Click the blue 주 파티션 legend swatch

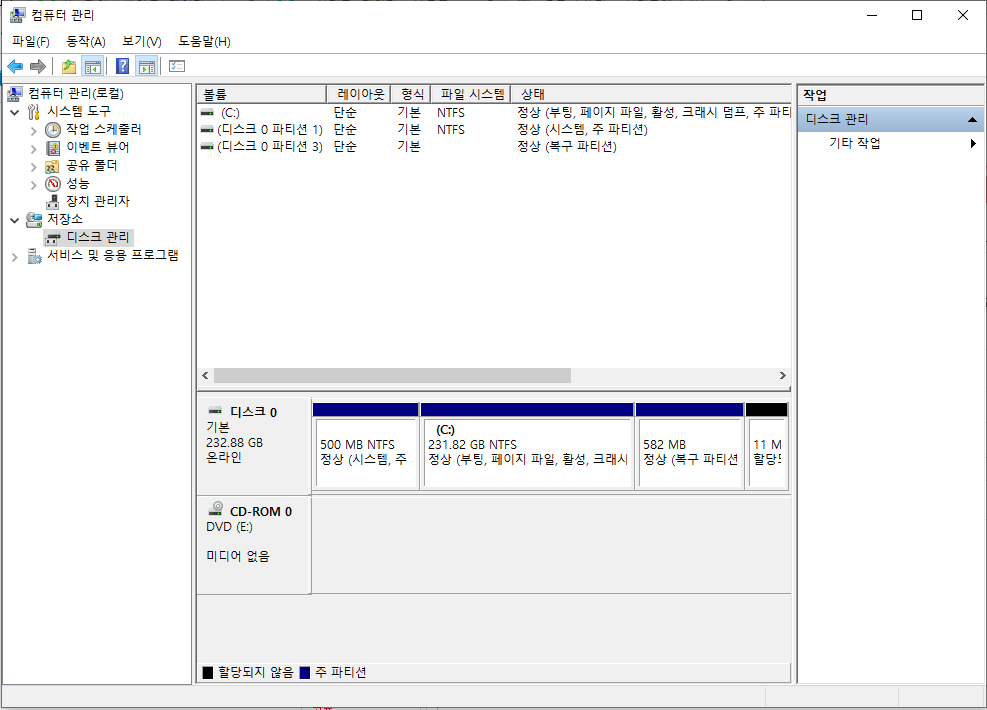coord(305,673)
